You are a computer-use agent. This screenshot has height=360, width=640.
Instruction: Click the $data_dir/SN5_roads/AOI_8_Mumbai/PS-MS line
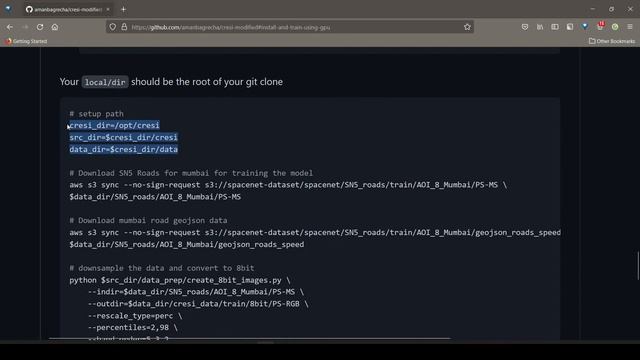point(155,197)
